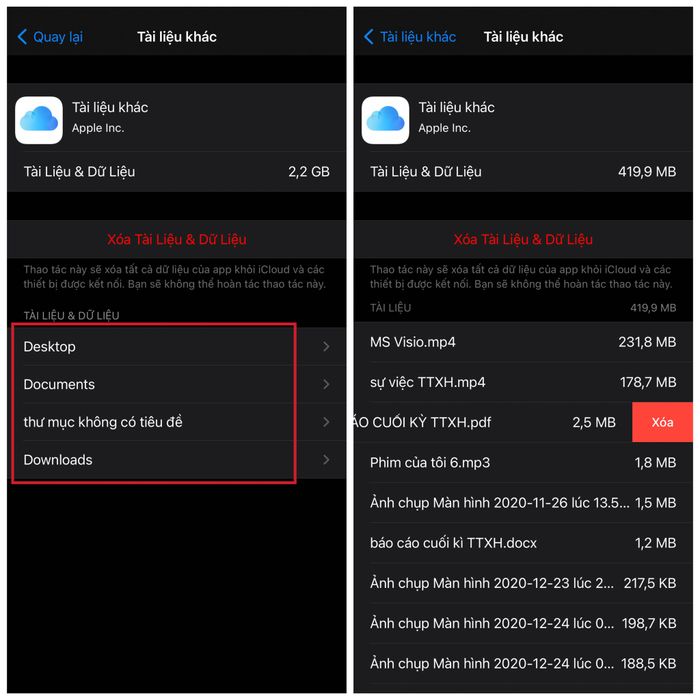Select the sự việc TTXH.mp4 file

(x=523, y=382)
